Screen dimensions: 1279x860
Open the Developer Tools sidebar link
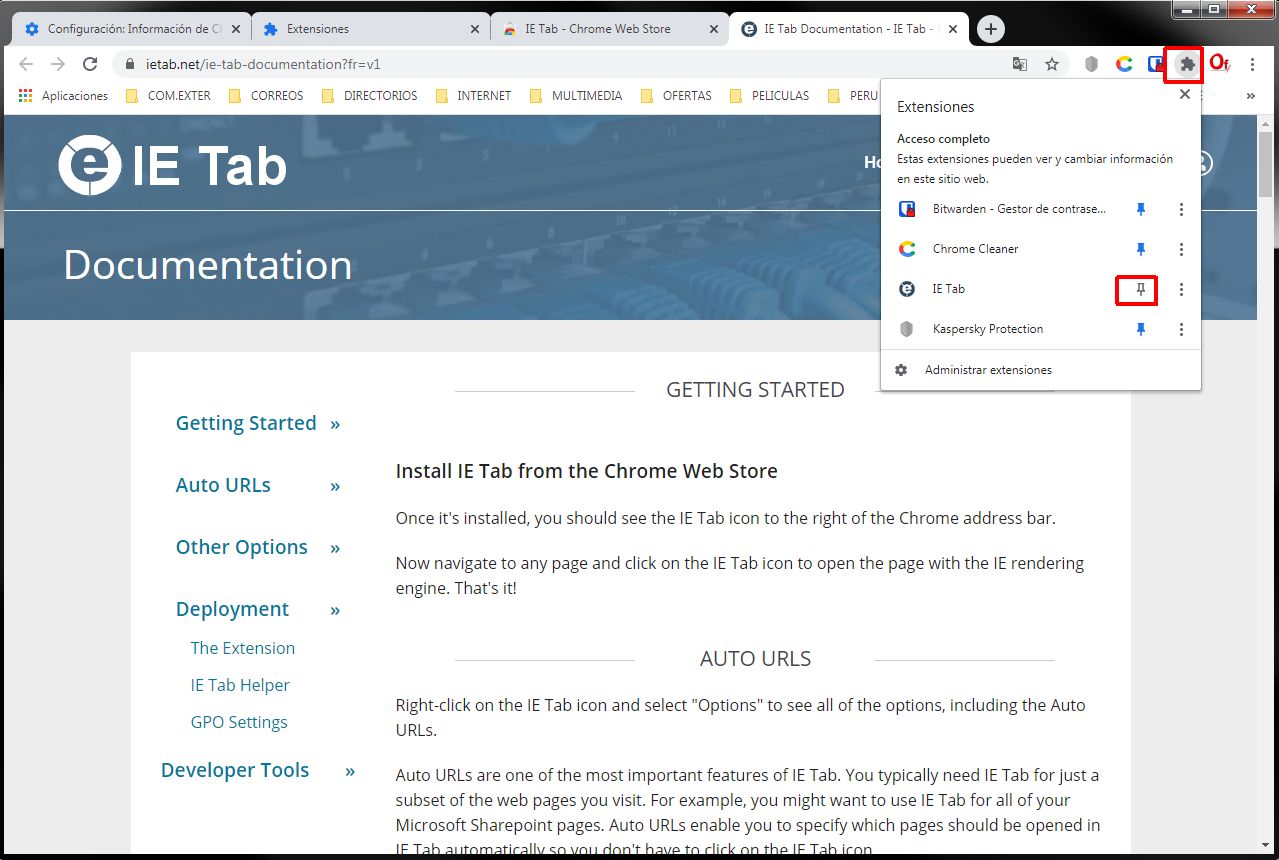pyautogui.click(x=235, y=770)
